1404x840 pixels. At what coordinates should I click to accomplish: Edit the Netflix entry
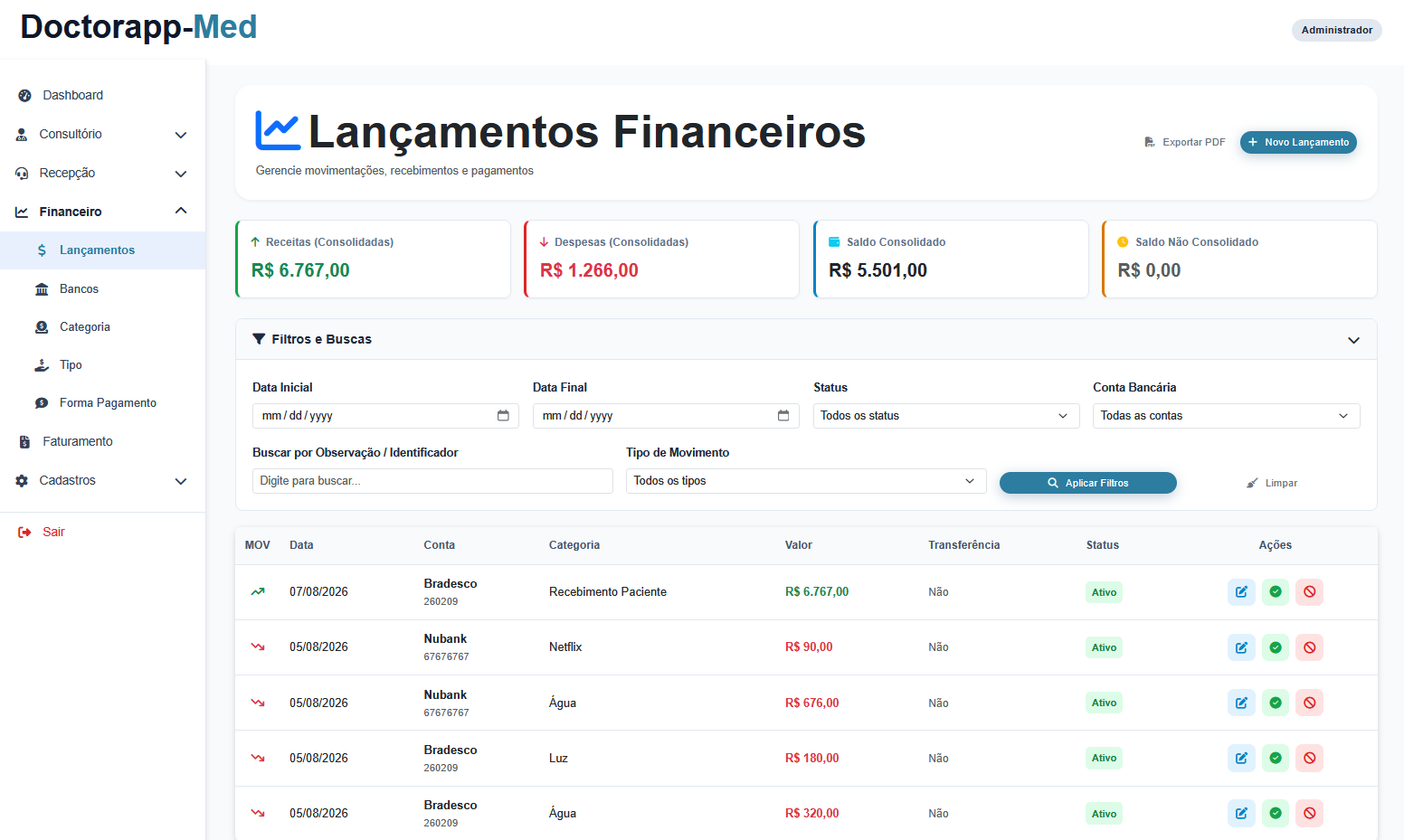[1241, 647]
